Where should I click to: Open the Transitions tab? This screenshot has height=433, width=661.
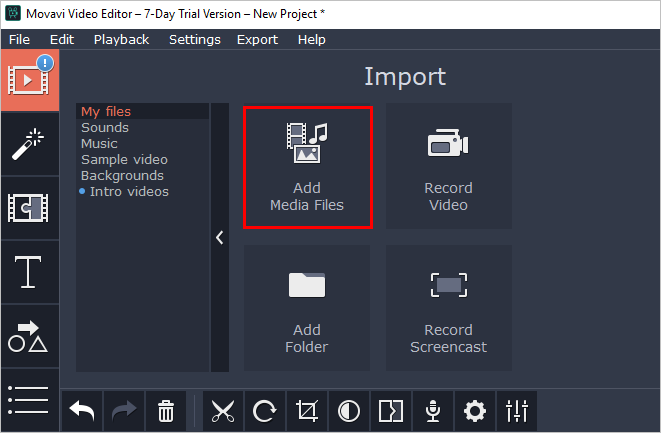30,208
